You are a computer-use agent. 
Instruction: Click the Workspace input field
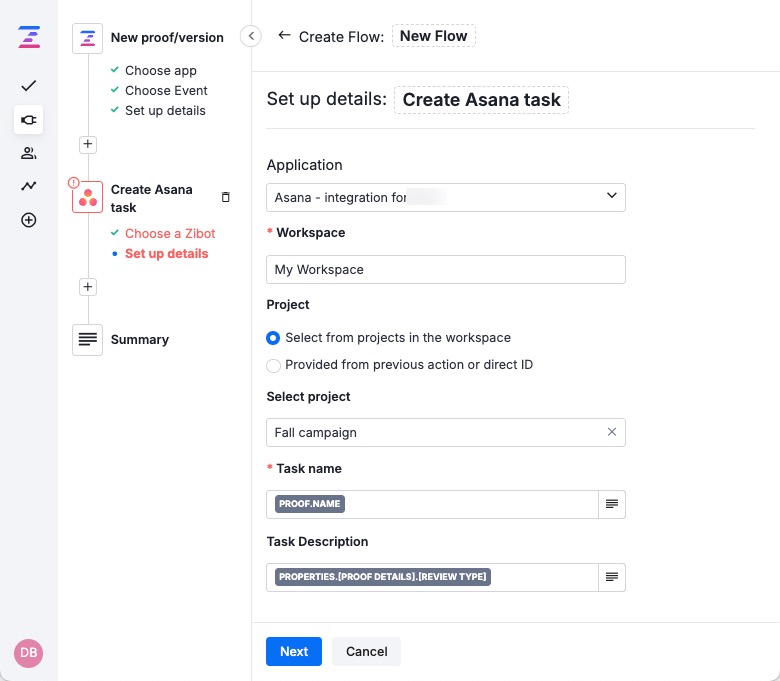446,270
